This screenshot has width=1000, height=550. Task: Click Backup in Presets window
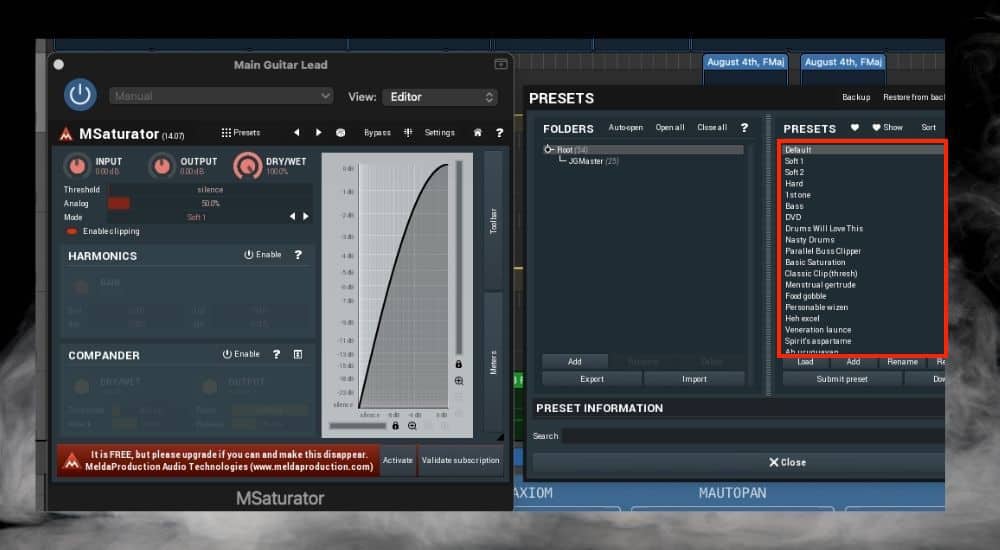856,97
